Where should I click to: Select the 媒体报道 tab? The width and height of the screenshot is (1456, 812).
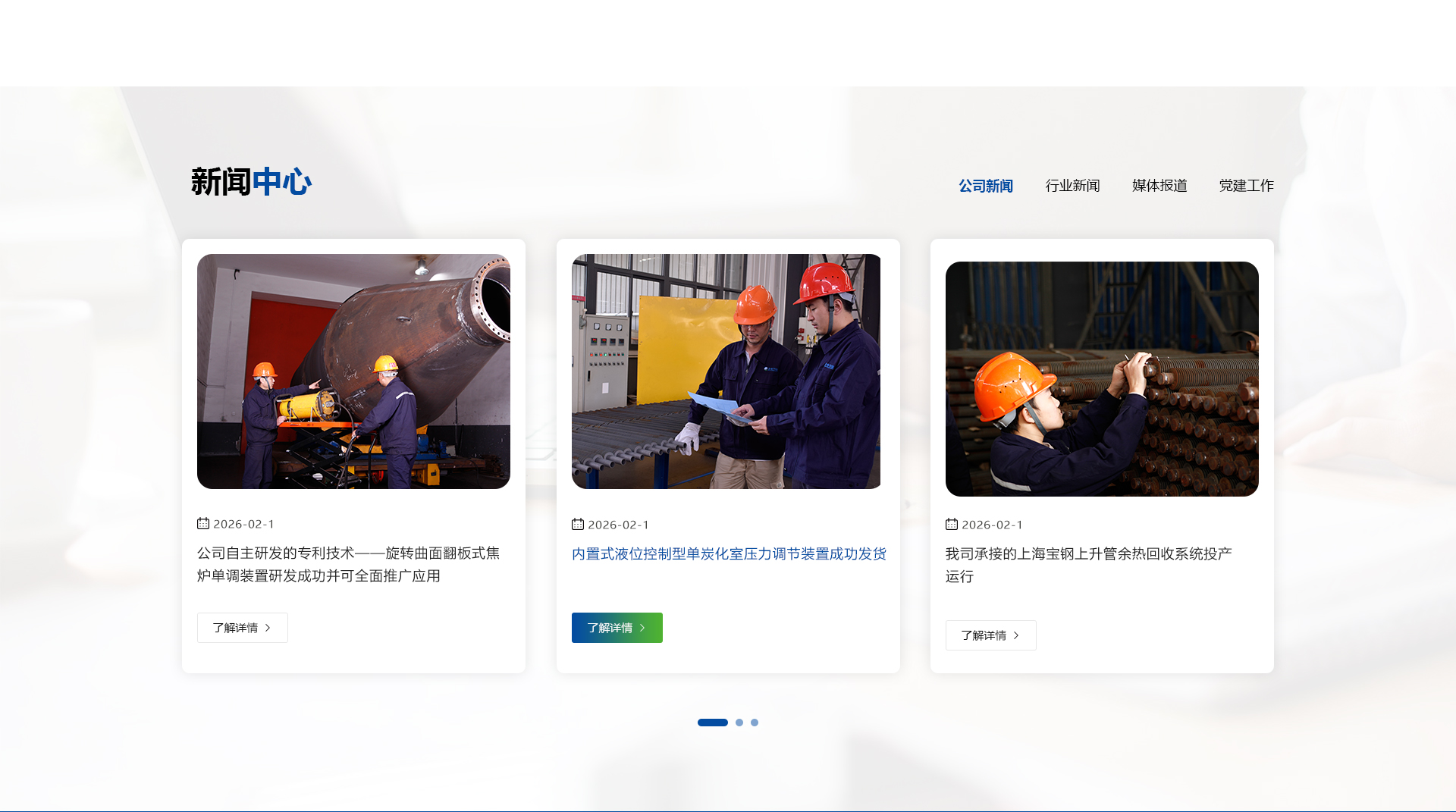[1159, 186]
